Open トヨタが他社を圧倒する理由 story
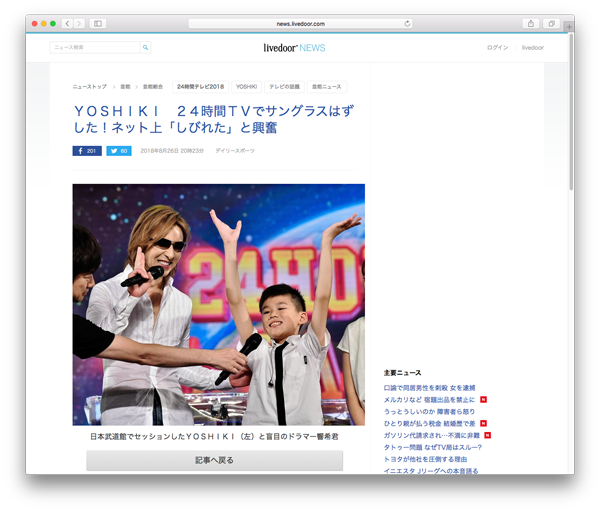The height and width of the screenshot is (511, 600). coord(425,459)
